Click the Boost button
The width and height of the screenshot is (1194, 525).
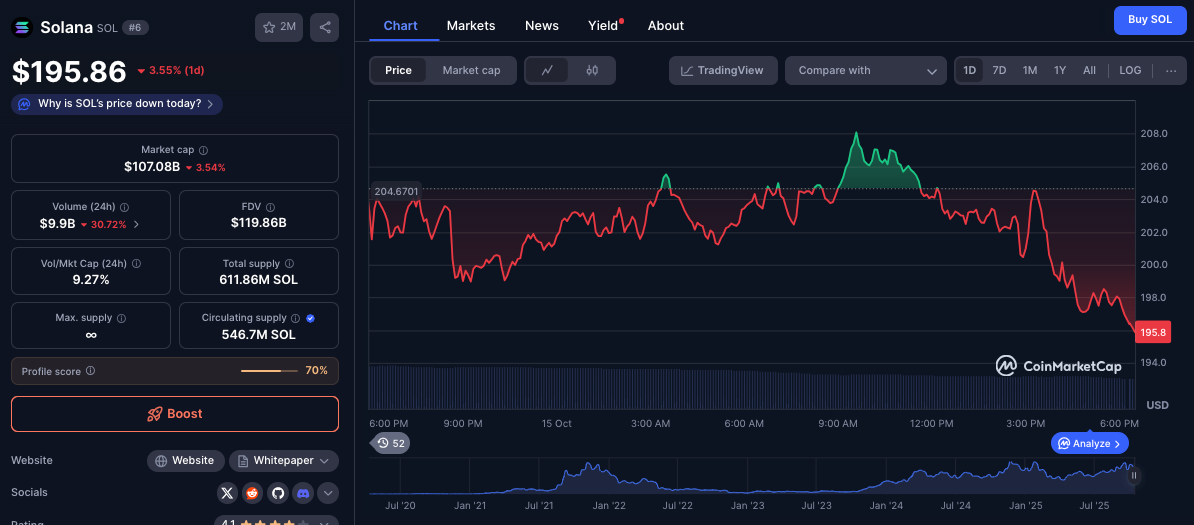coord(175,413)
